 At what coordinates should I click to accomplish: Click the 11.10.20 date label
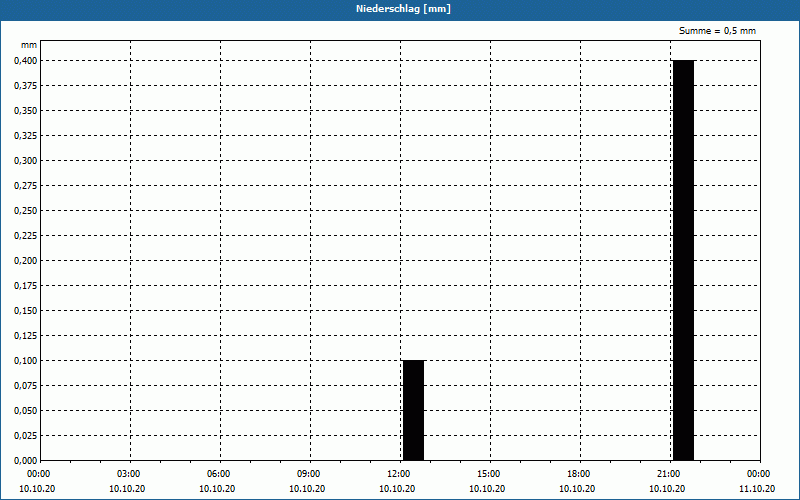tap(757, 489)
